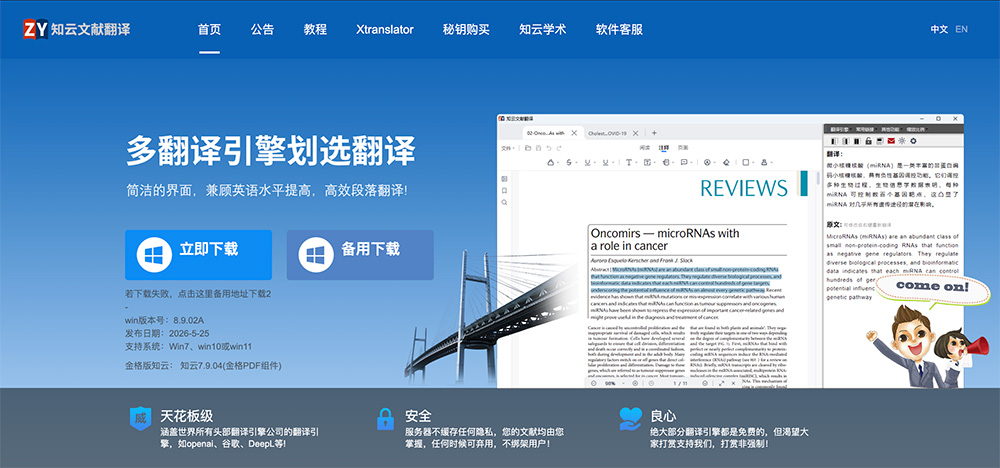Open the 秘钥购买 page
The image size is (1000, 468).
[466, 29]
